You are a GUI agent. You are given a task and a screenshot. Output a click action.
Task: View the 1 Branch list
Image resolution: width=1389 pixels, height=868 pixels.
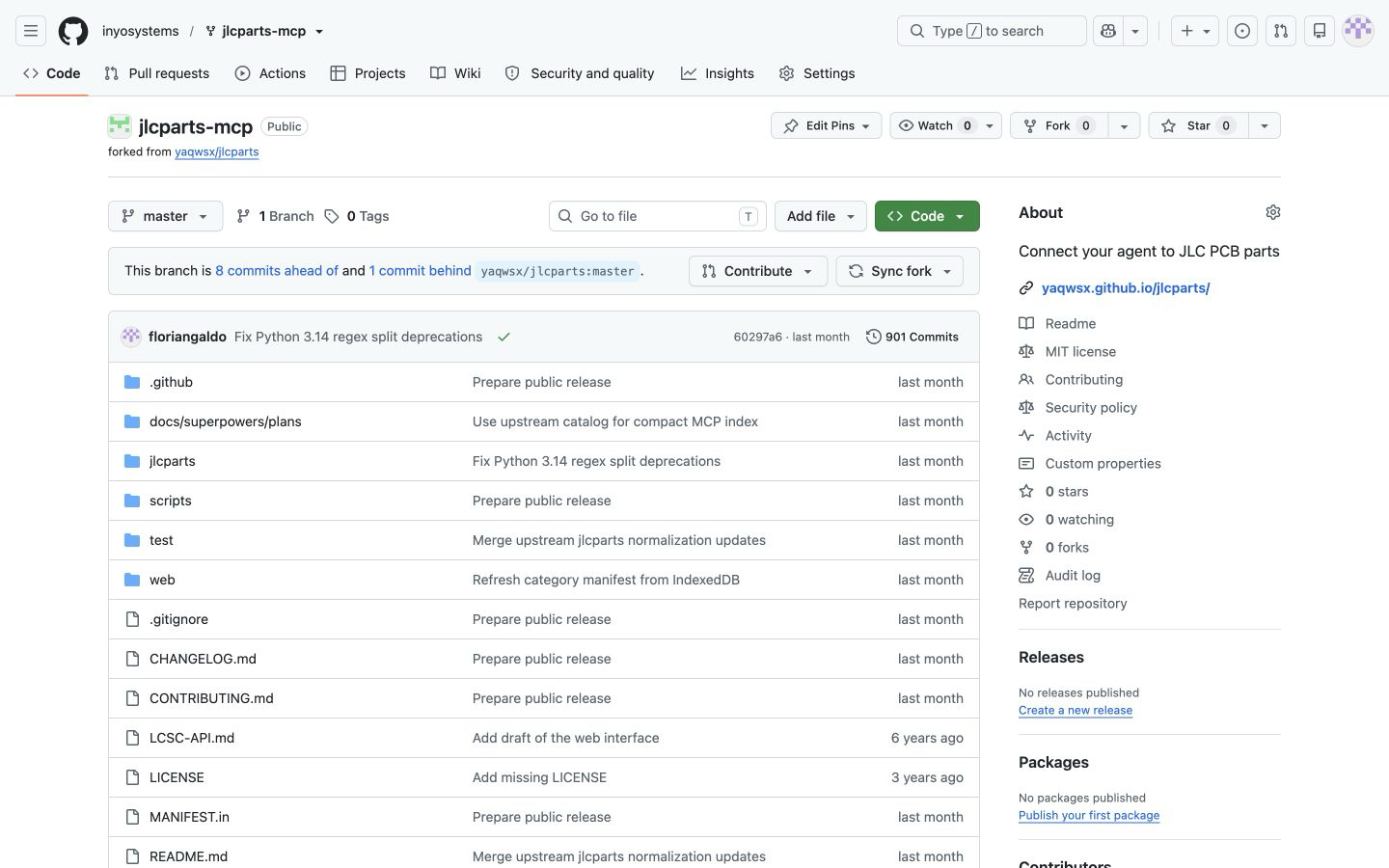coord(275,216)
